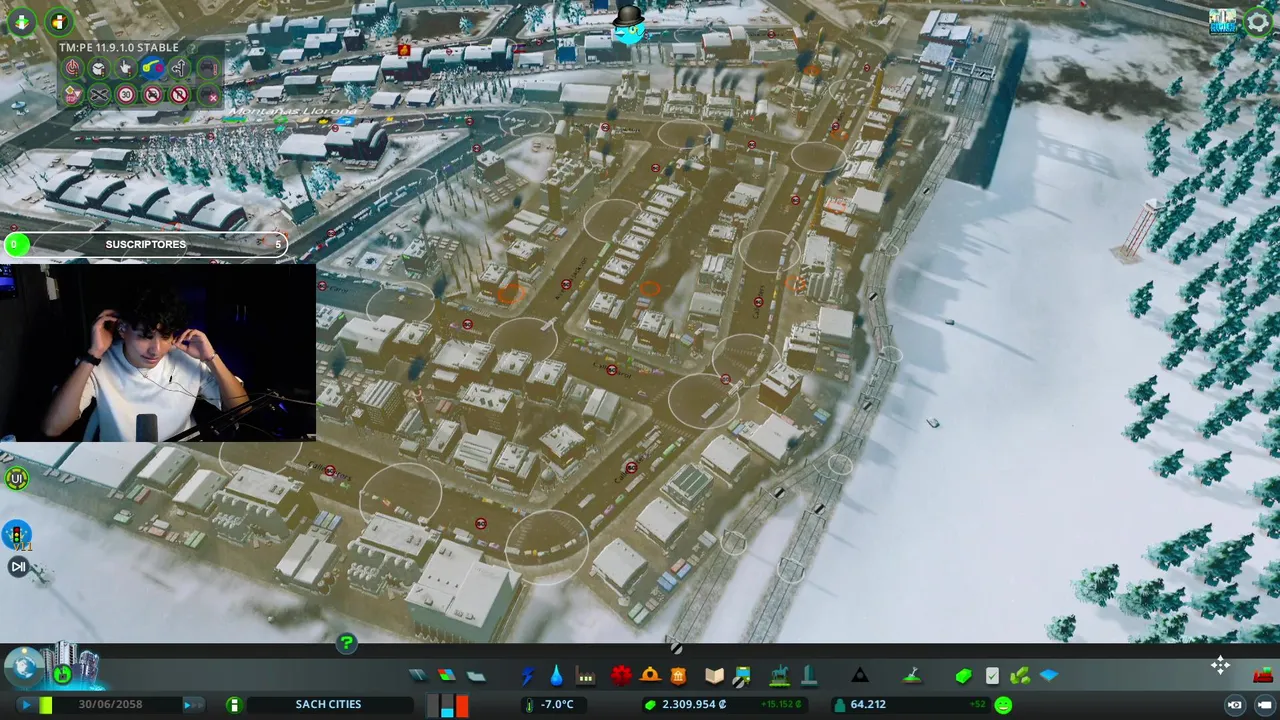
Task: Open the Areas green tiles icon
Action: pyautogui.click(x=1020, y=676)
